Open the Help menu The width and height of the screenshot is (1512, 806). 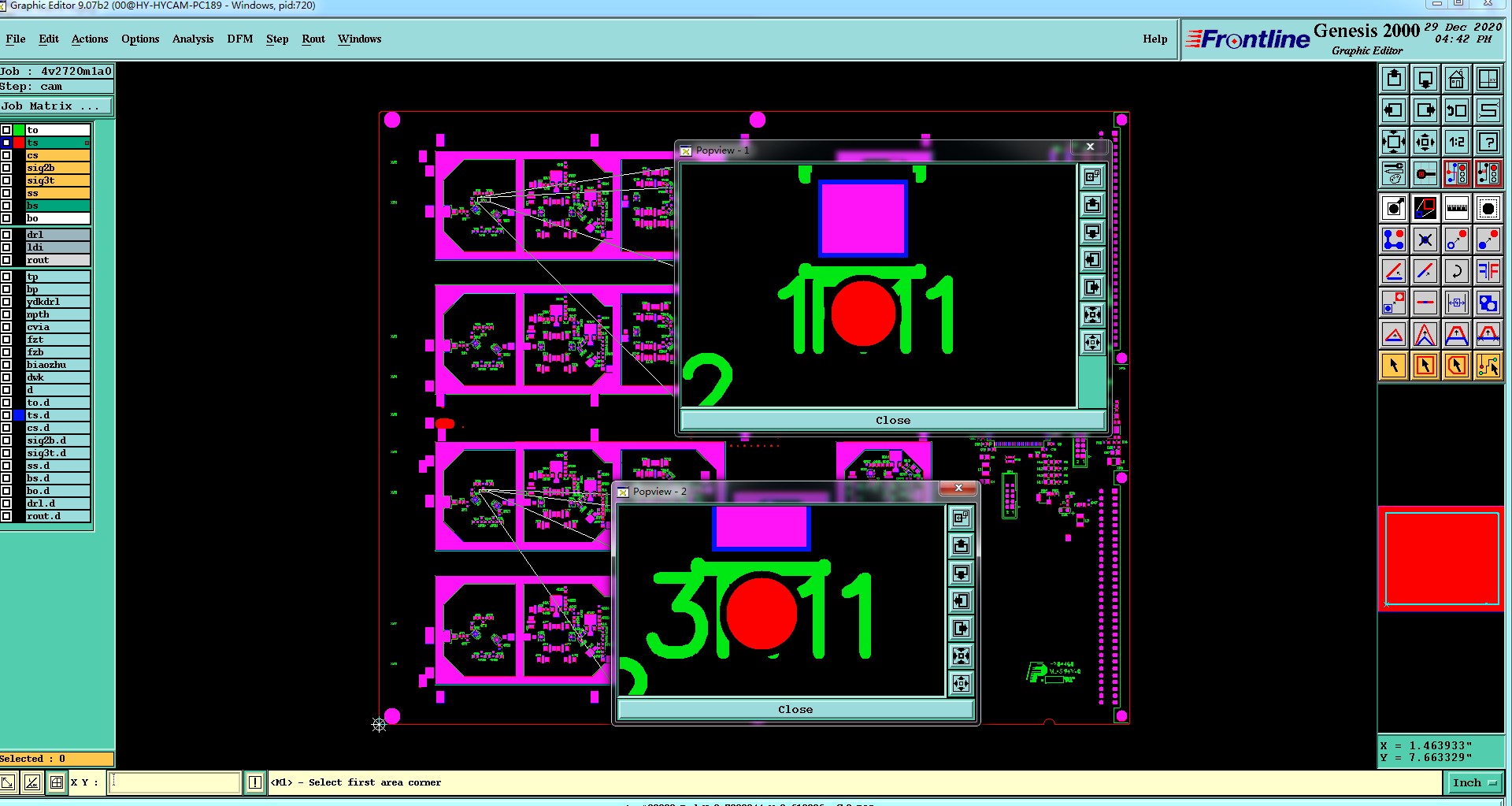click(x=1155, y=39)
